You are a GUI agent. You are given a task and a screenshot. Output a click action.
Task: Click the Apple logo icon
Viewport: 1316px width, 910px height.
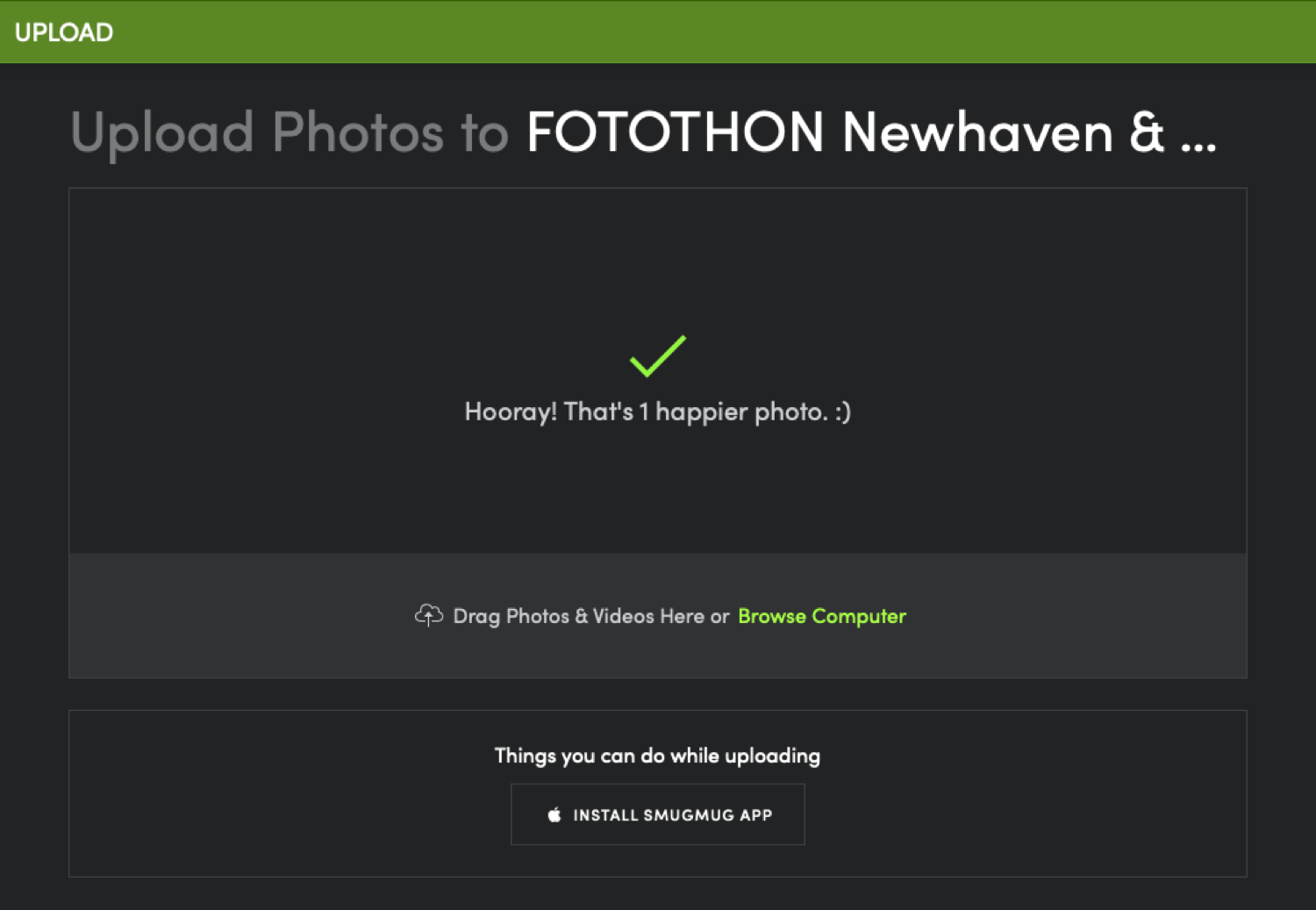point(554,815)
